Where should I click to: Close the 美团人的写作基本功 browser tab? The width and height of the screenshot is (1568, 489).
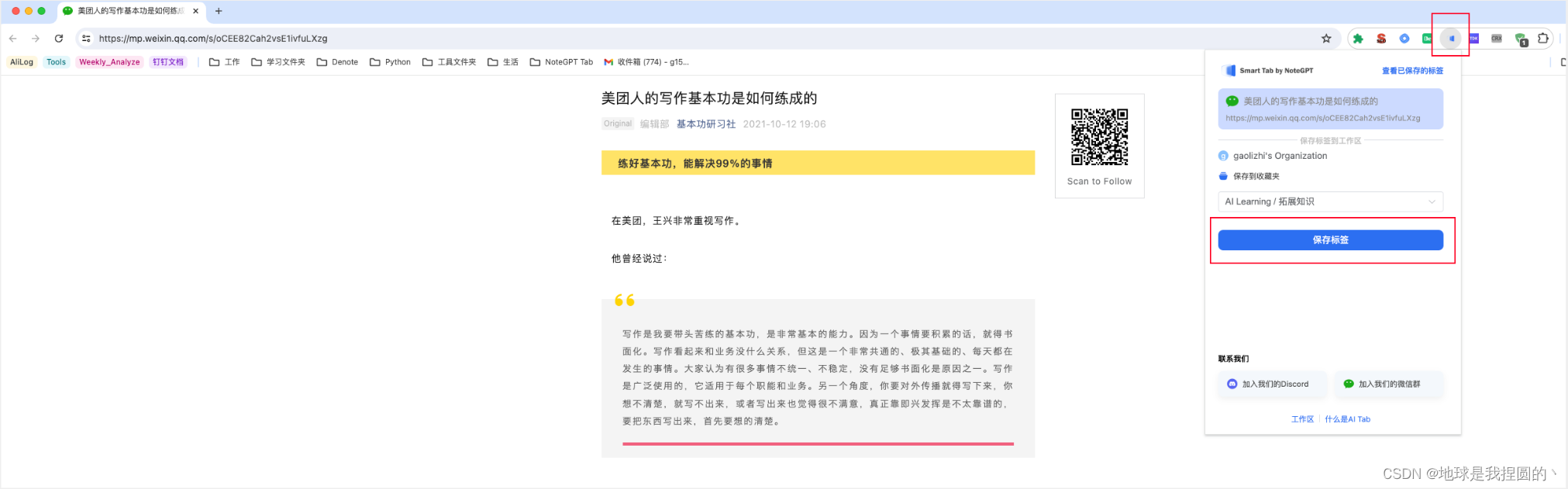tap(195, 11)
